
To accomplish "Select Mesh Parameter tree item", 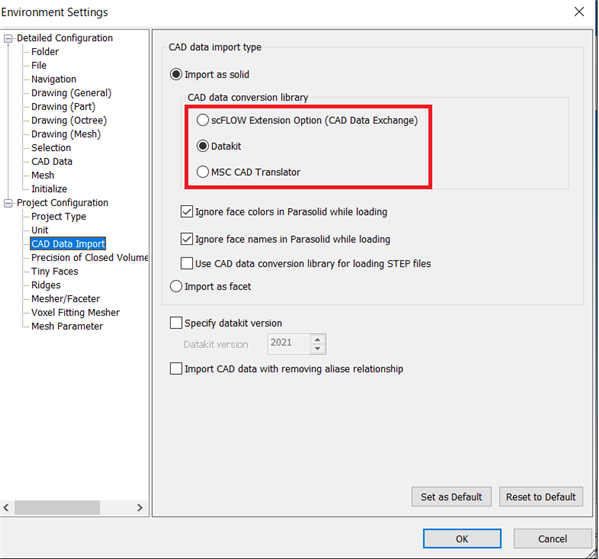I will tap(67, 327).
